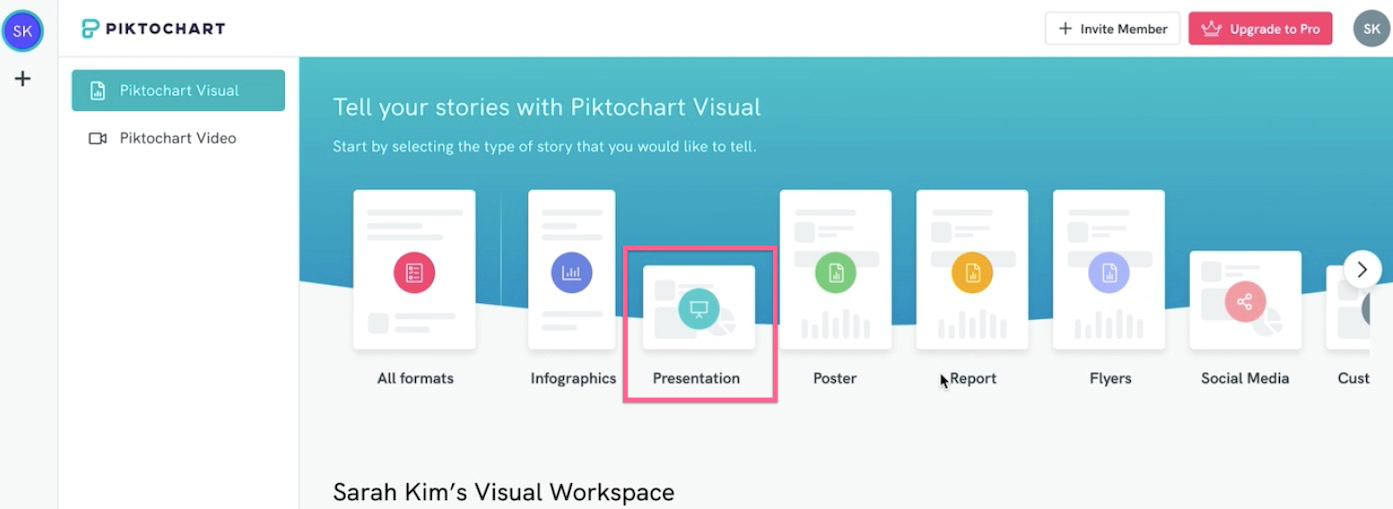Image resolution: width=1393 pixels, height=509 pixels.
Task: Open the Infographics label
Action: click(573, 379)
